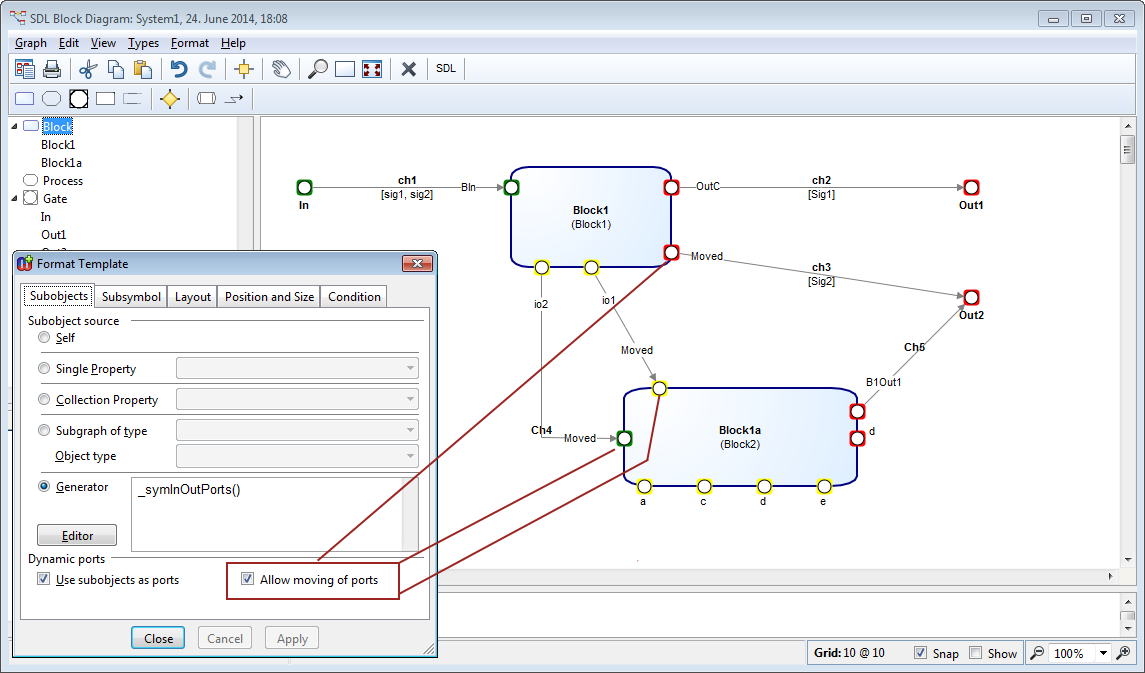
Task: Click the magnifier zoom tool
Action: [x=317, y=69]
